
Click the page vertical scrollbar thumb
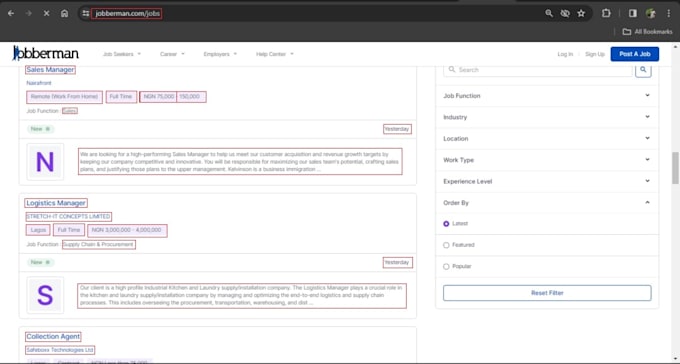tap(675, 168)
